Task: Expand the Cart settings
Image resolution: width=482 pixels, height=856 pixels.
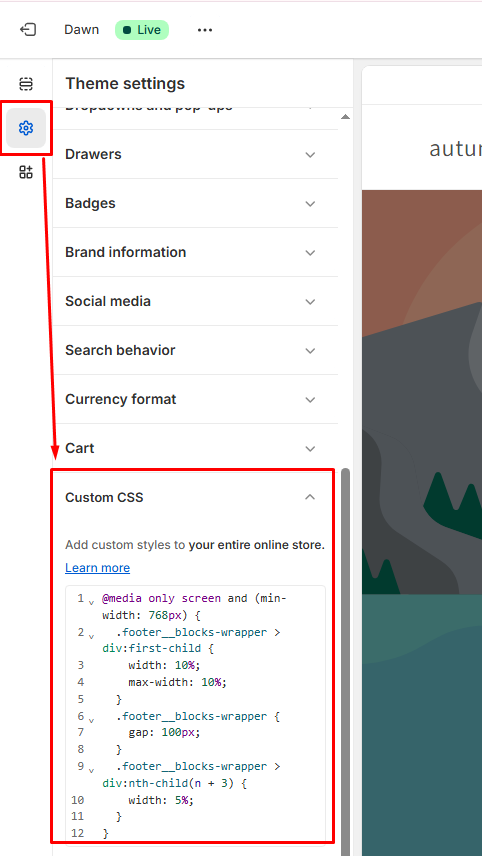Action: [195, 448]
